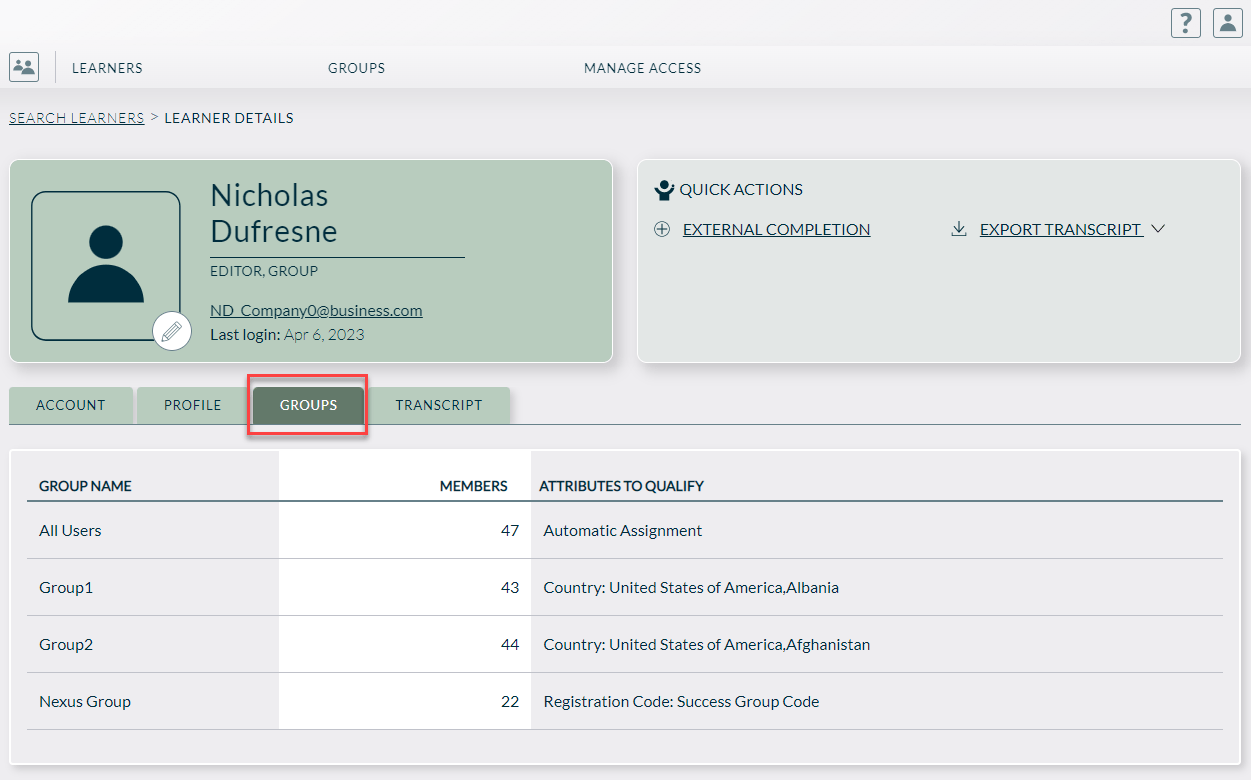The height and width of the screenshot is (780, 1251).
Task: Open the help question mark icon
Action: pos(1186,23)
